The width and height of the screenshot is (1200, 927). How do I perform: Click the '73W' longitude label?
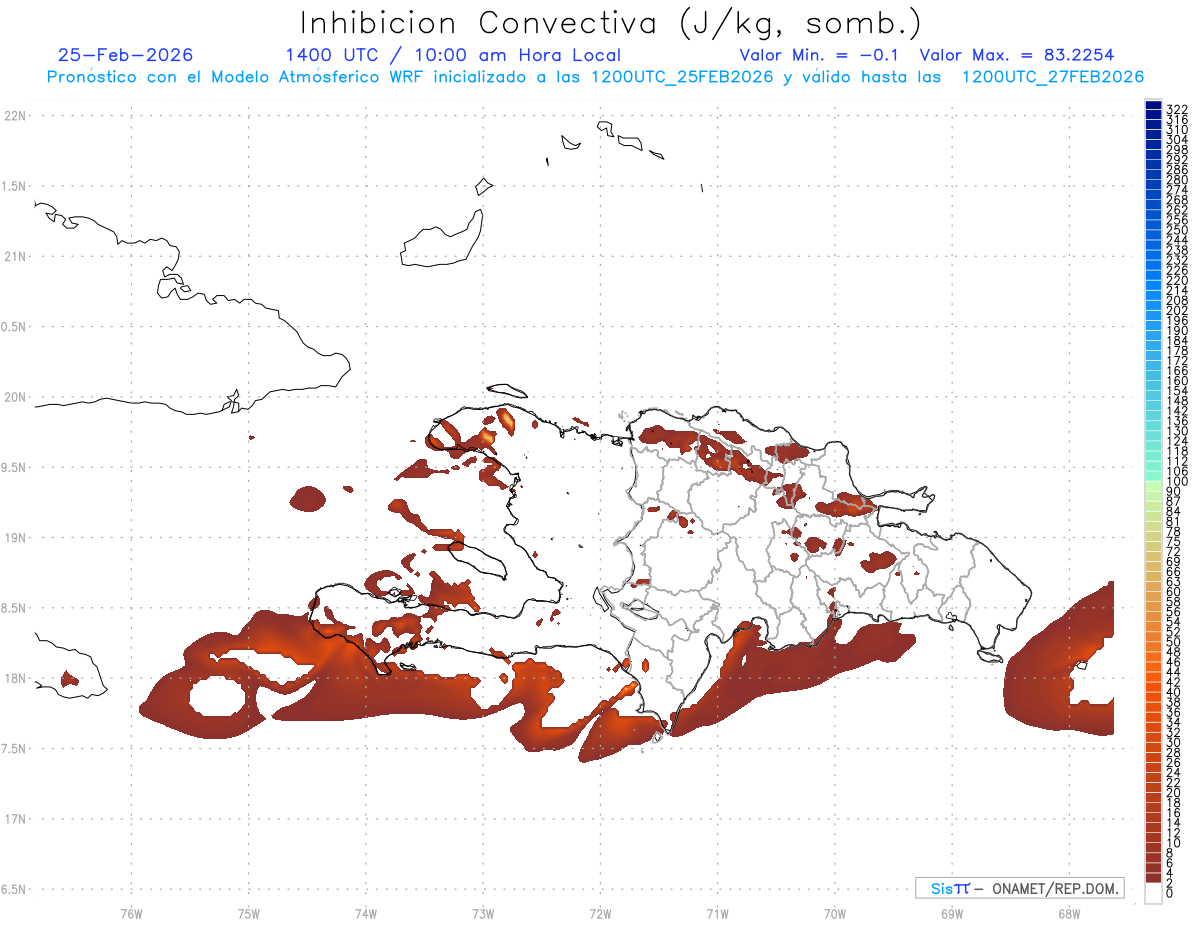point(483,913)
